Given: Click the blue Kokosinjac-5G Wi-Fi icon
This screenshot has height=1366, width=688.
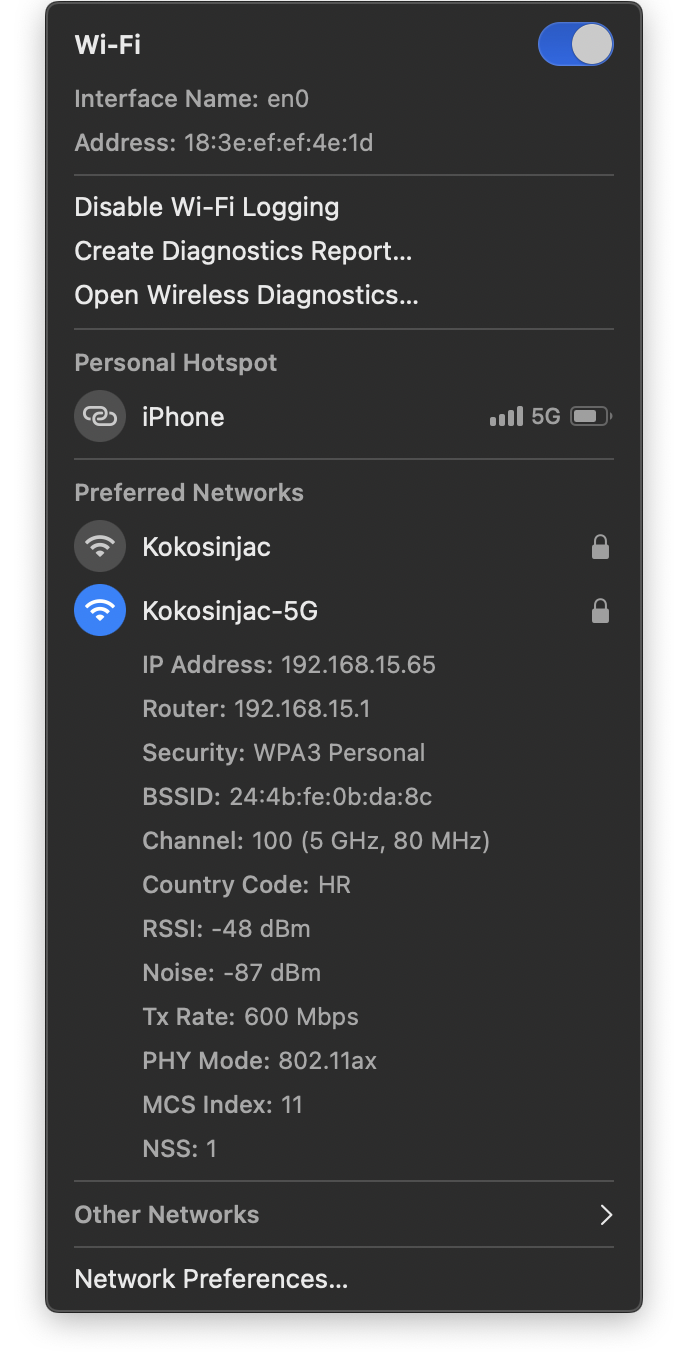Looking at the screenshot, I should [x=100, y=611].
